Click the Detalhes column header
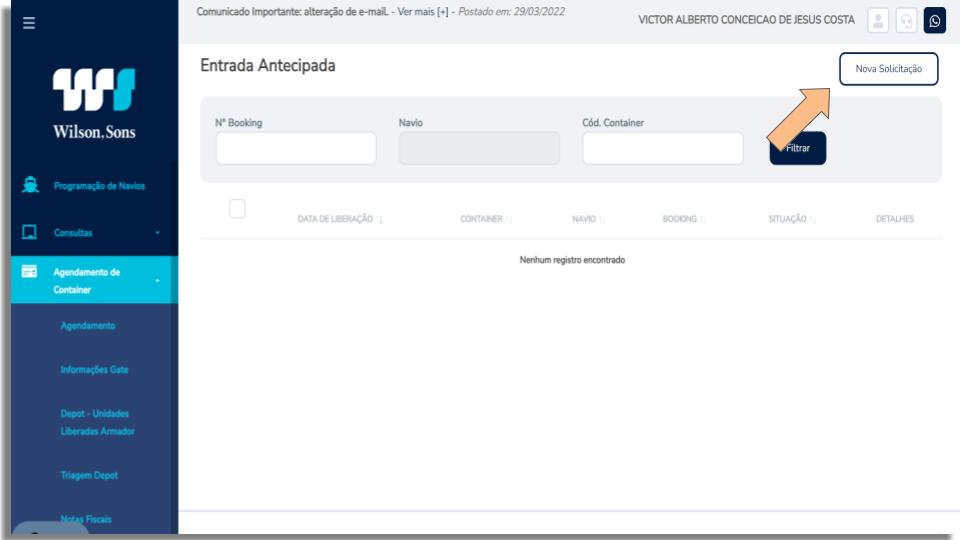960x540 pixels. (894, 219)
